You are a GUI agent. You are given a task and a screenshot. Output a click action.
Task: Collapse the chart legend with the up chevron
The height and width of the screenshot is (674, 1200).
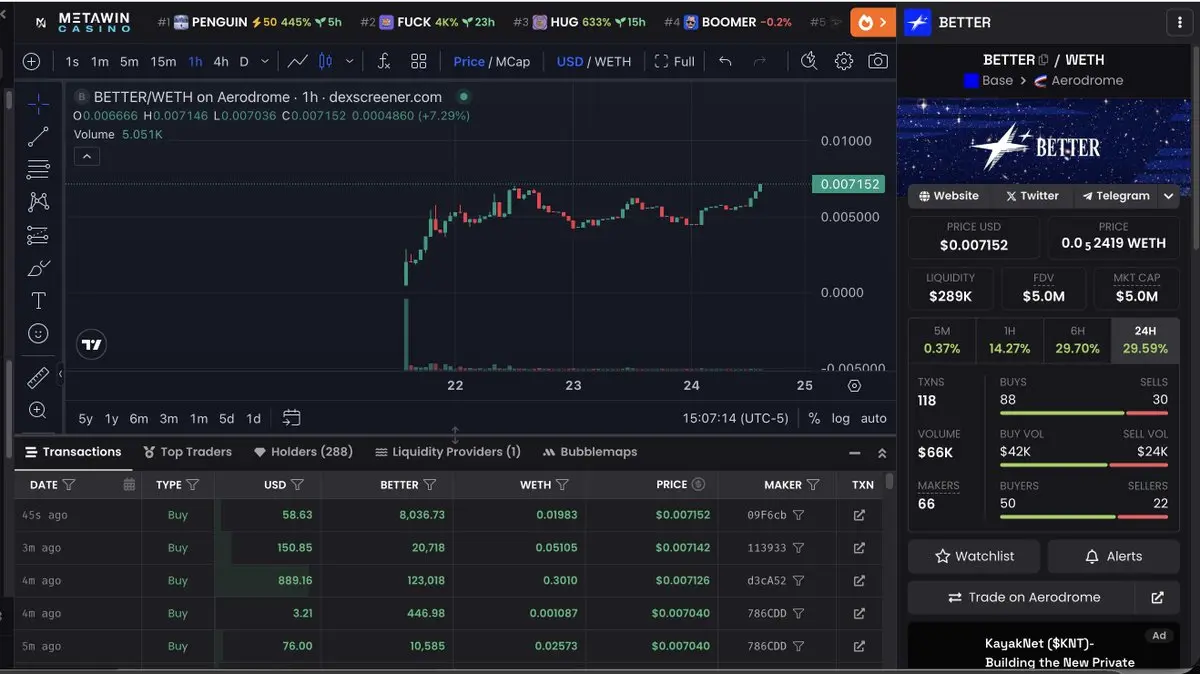86,156
